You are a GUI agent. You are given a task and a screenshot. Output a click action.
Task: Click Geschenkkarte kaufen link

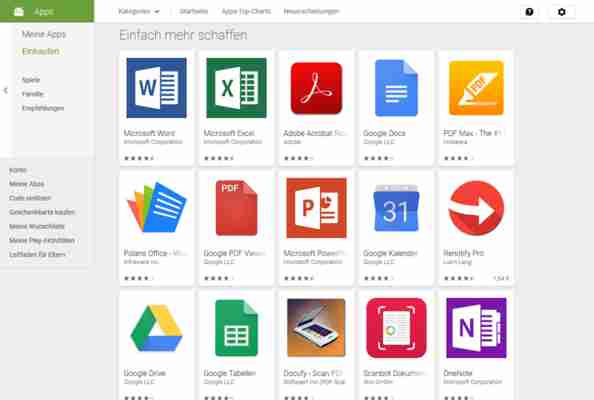point(42,212)
